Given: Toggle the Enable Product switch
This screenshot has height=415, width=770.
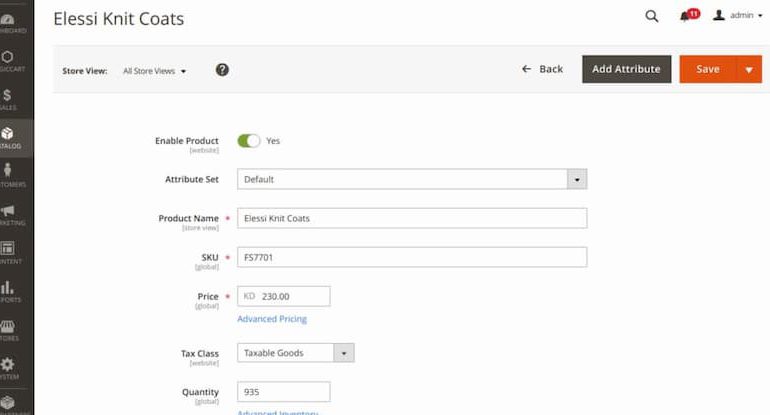Looking at the screenshot, I should coord(249,141).
